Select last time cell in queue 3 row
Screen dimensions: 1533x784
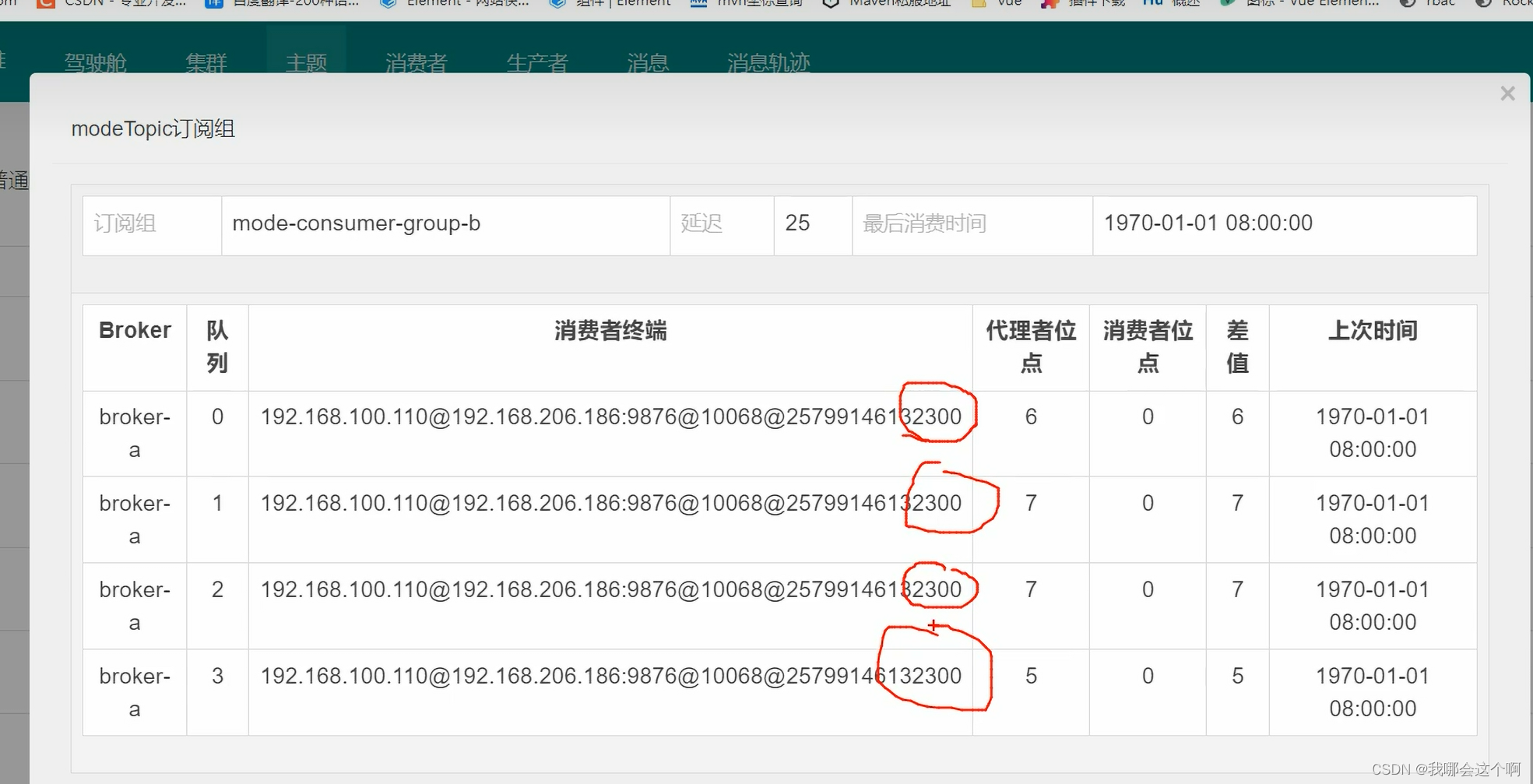pos(1373,693)
